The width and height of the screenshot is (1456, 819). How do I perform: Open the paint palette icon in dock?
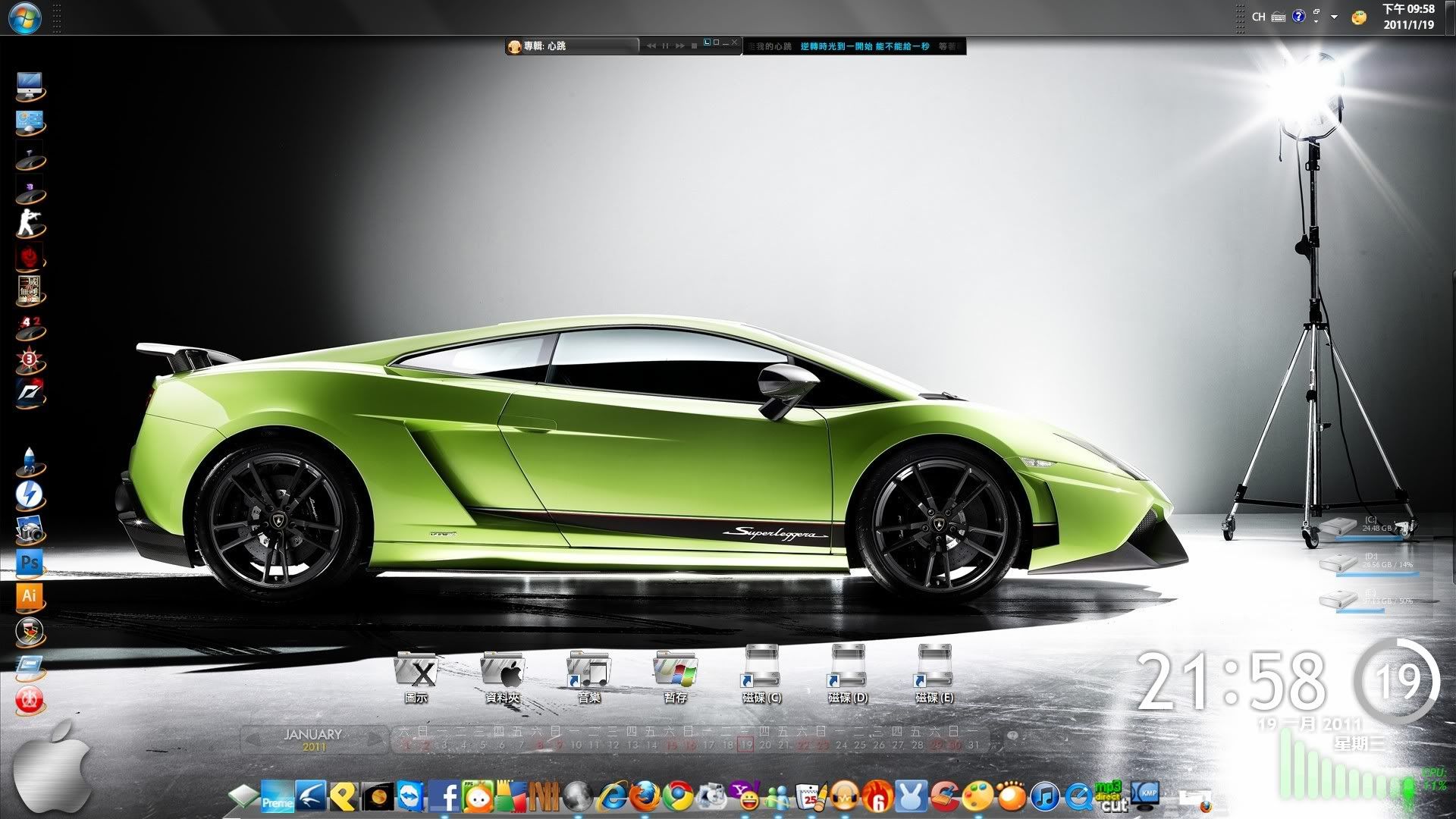(x=978, y=797)
